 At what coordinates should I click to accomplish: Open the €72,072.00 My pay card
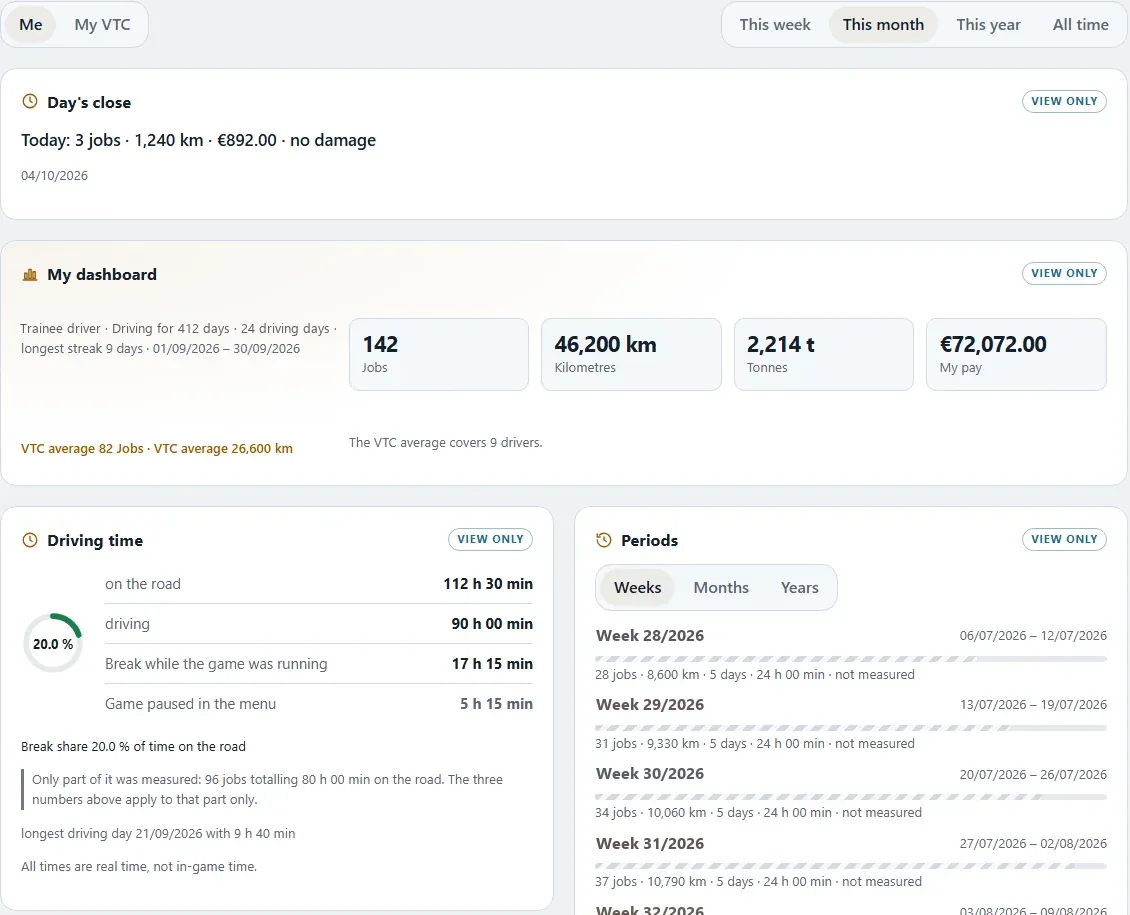tap(1016, 354)
